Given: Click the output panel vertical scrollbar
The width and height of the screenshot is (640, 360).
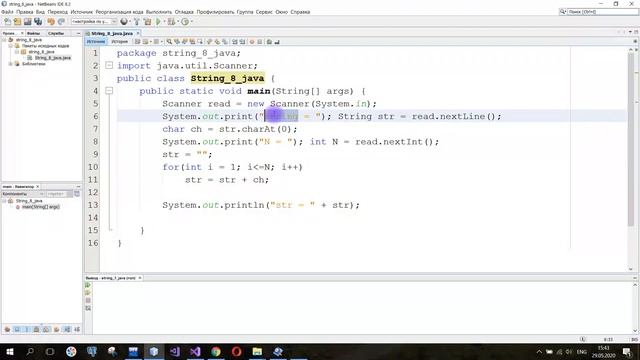Looking at the screenshot, I should click(x=635, y=307).
